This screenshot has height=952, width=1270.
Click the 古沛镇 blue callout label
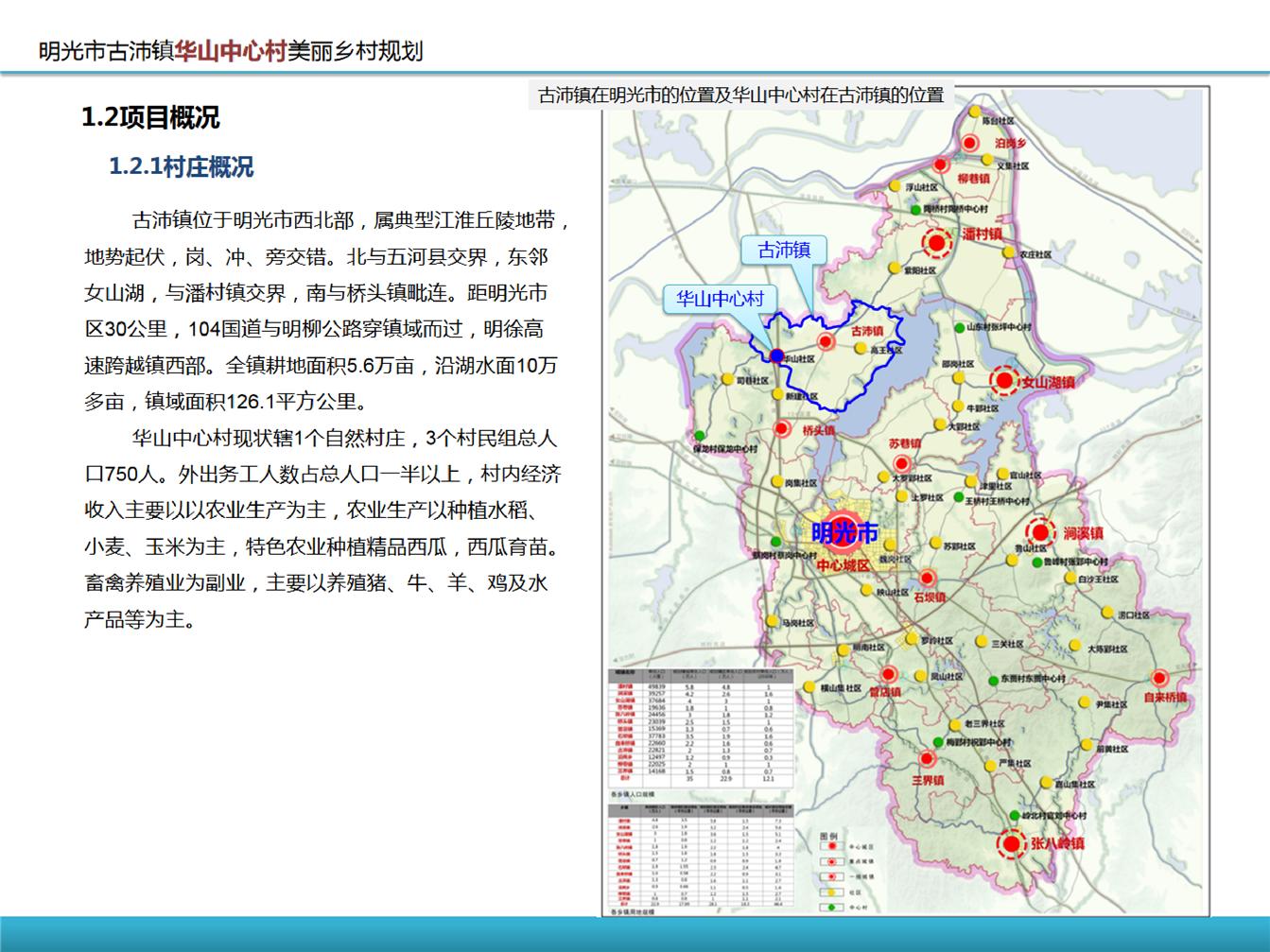(784, 250)
